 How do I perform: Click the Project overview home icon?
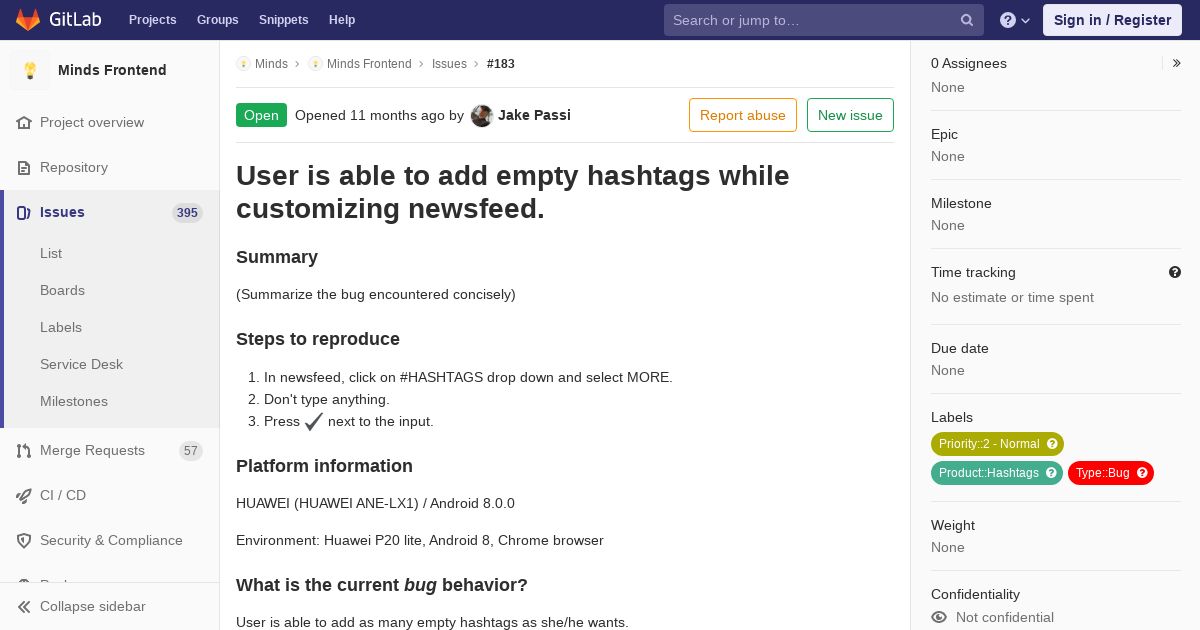24,122
